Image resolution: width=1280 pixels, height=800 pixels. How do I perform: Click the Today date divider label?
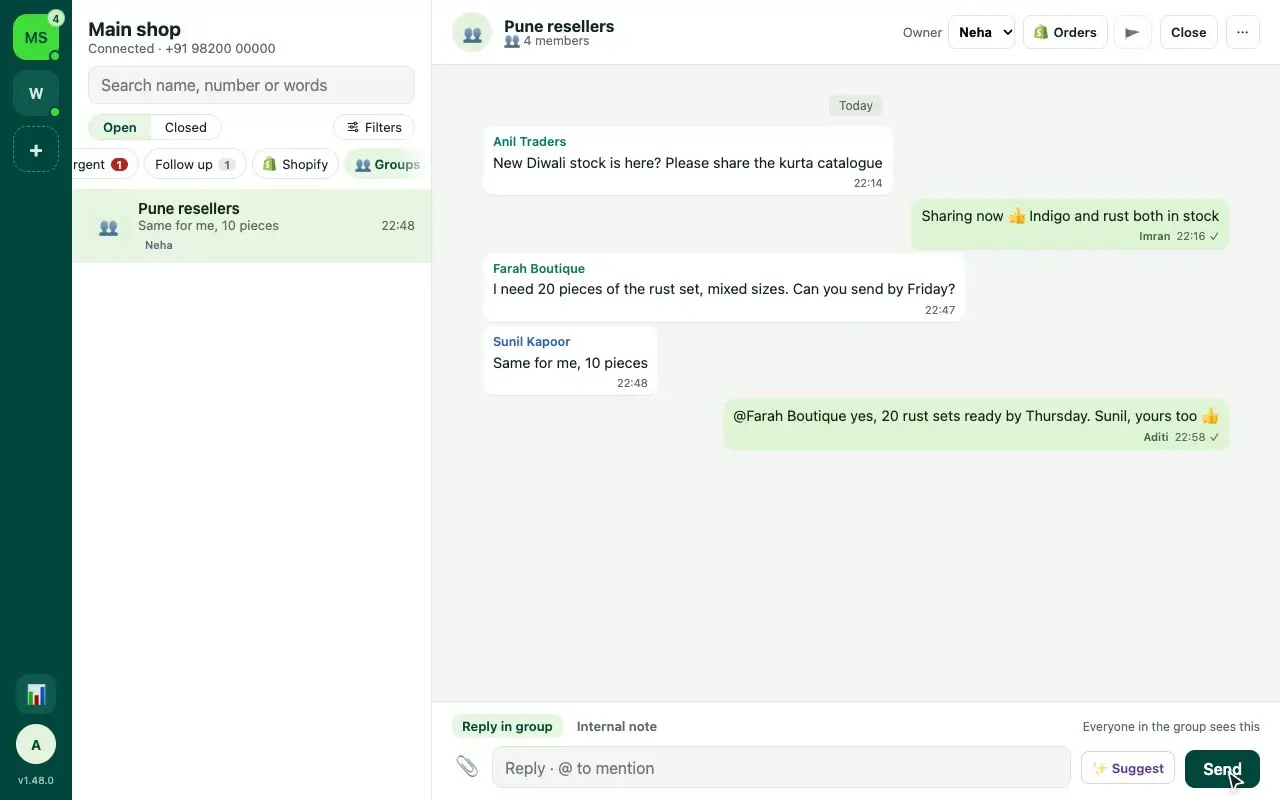856,105
